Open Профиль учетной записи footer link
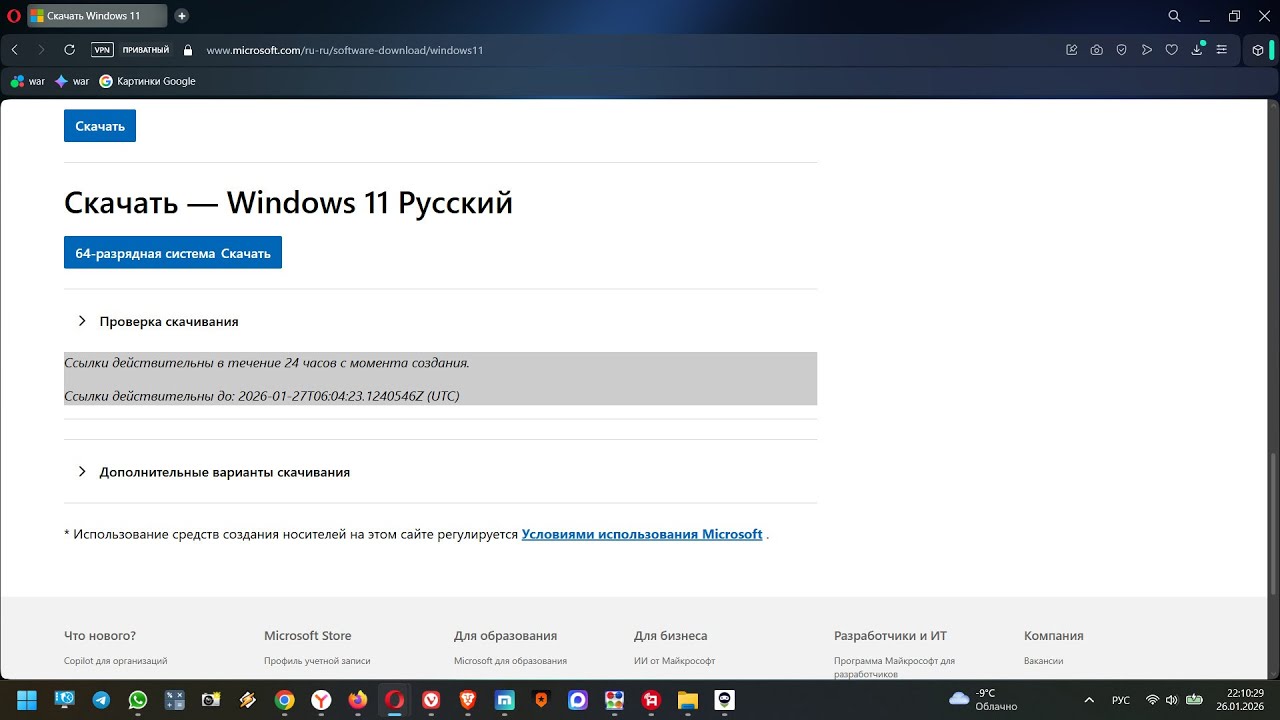Image resolution: width=1280 pixels, height=720 pixels. tap(317, 661)
